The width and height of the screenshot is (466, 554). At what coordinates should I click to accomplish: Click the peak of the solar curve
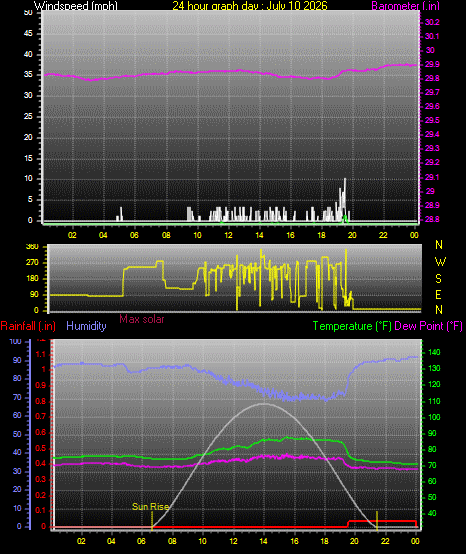point(263,403)
